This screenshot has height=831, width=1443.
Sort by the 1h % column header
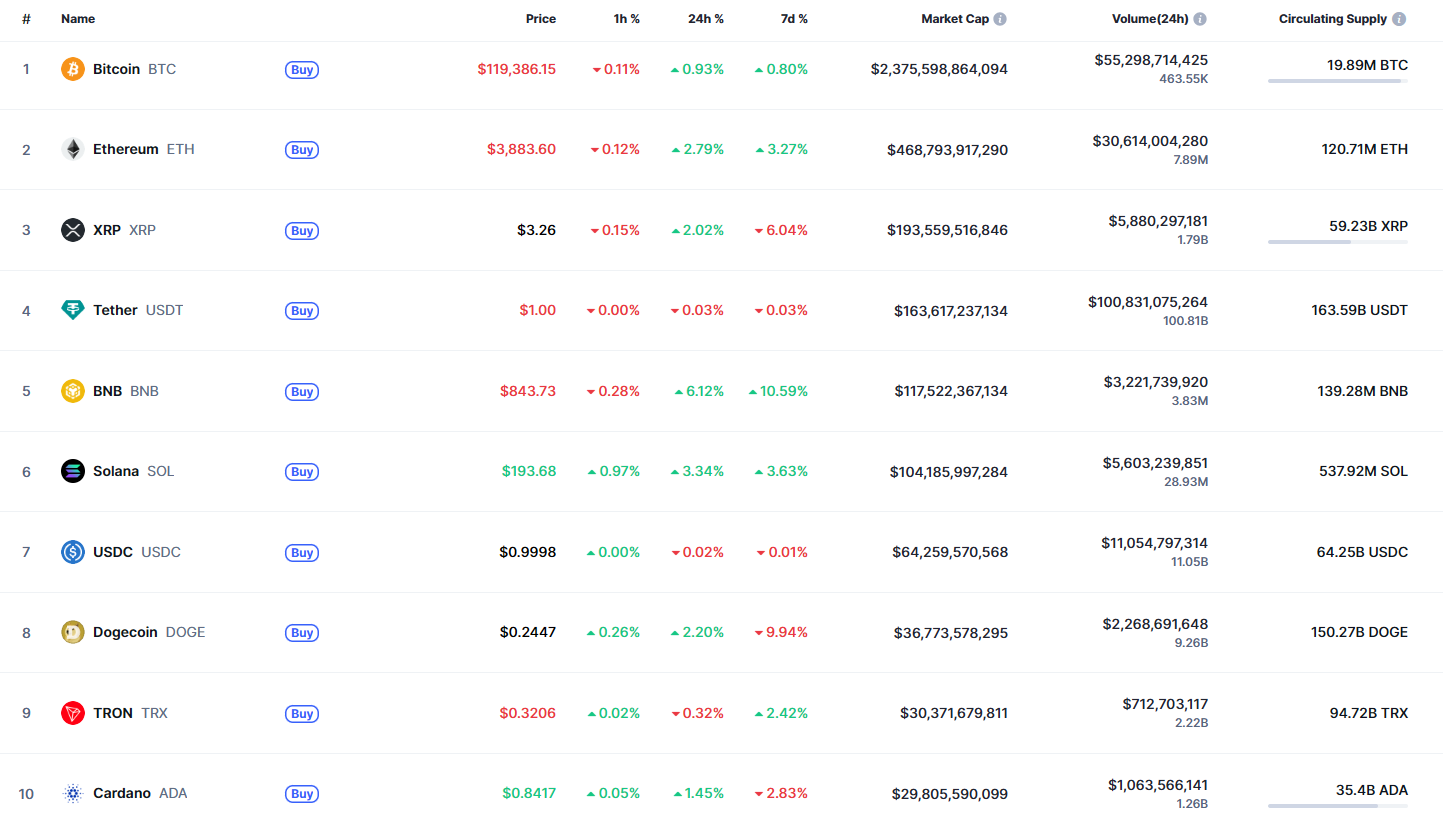coord(627,19)
